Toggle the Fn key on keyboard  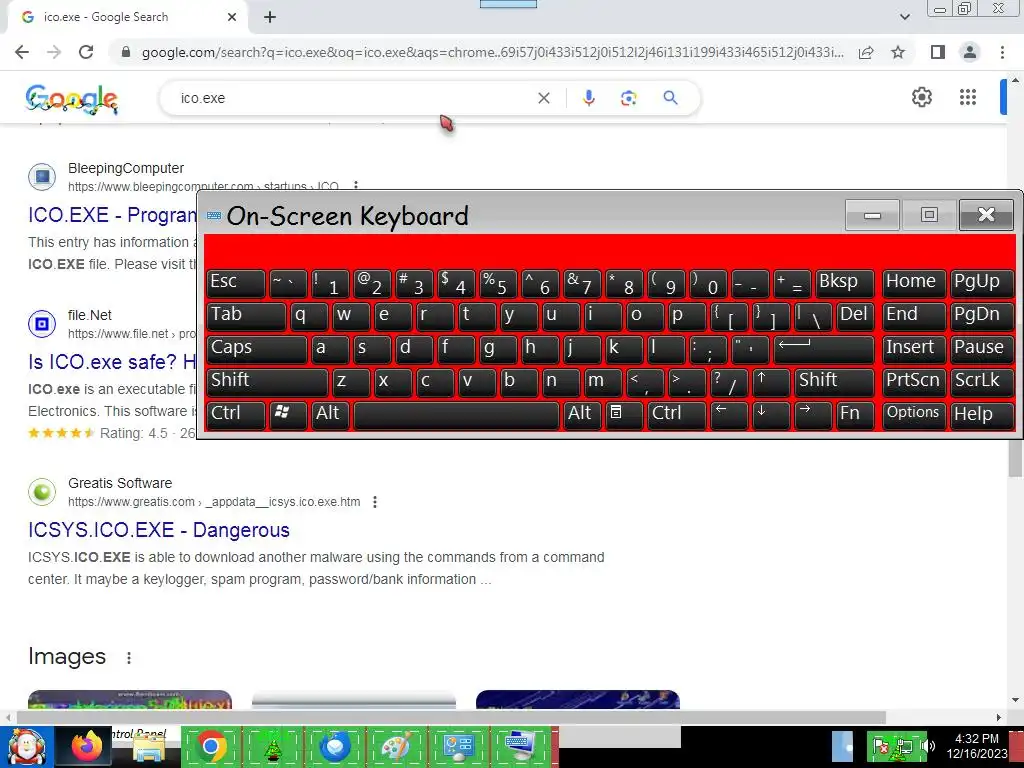[855, 415]
